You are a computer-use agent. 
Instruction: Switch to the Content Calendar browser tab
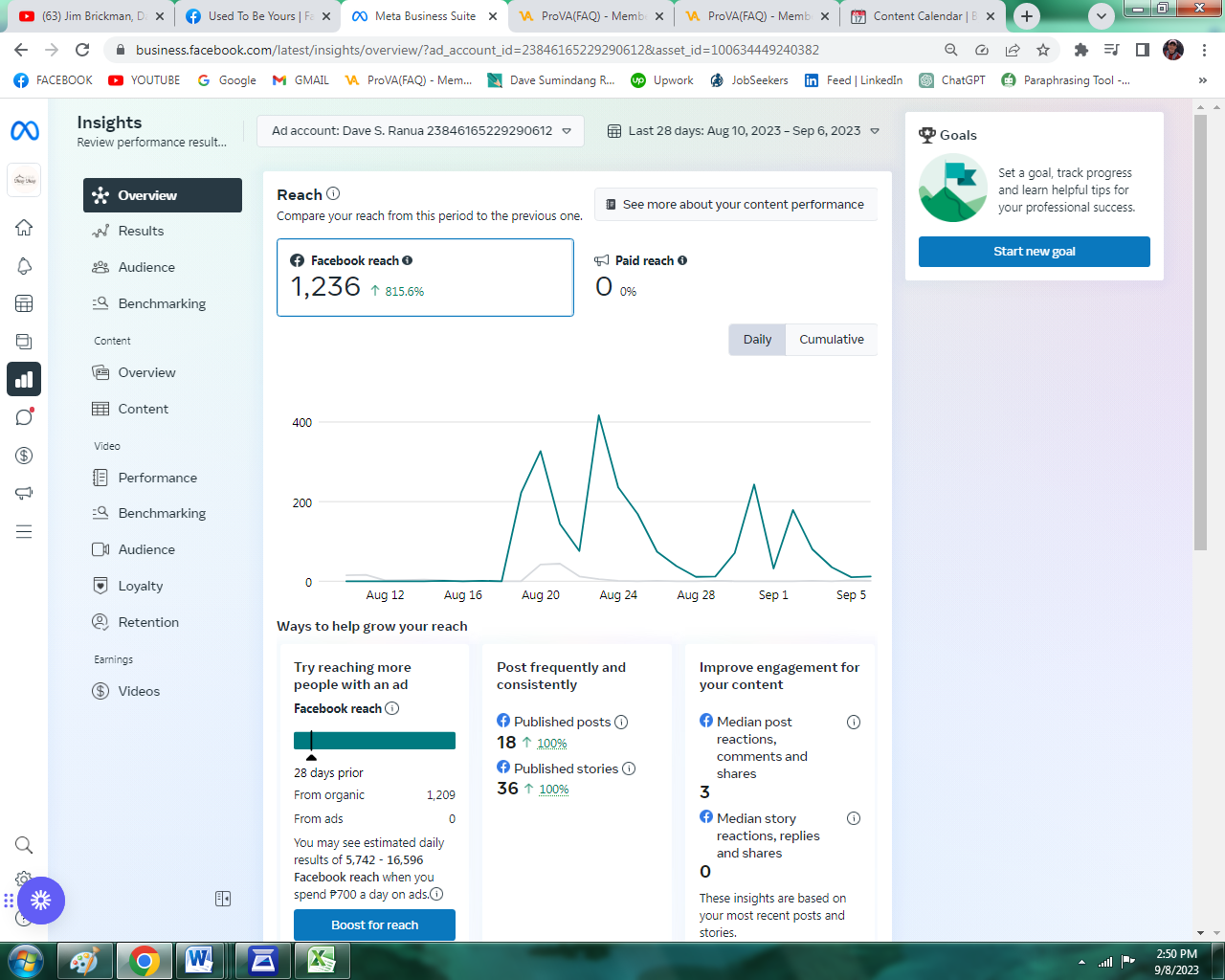tap(923, 16)
